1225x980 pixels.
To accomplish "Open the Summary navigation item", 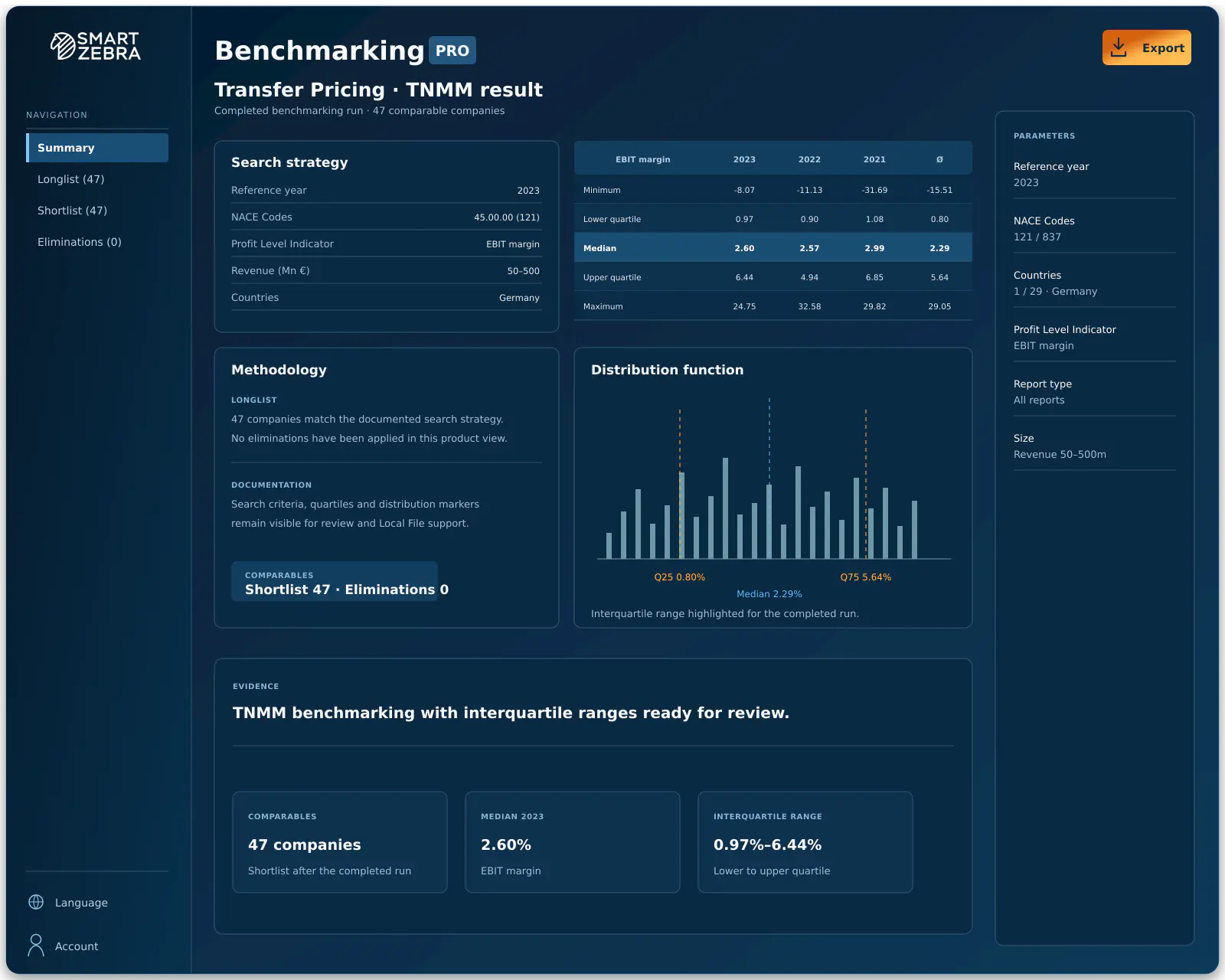I will 97,148.
